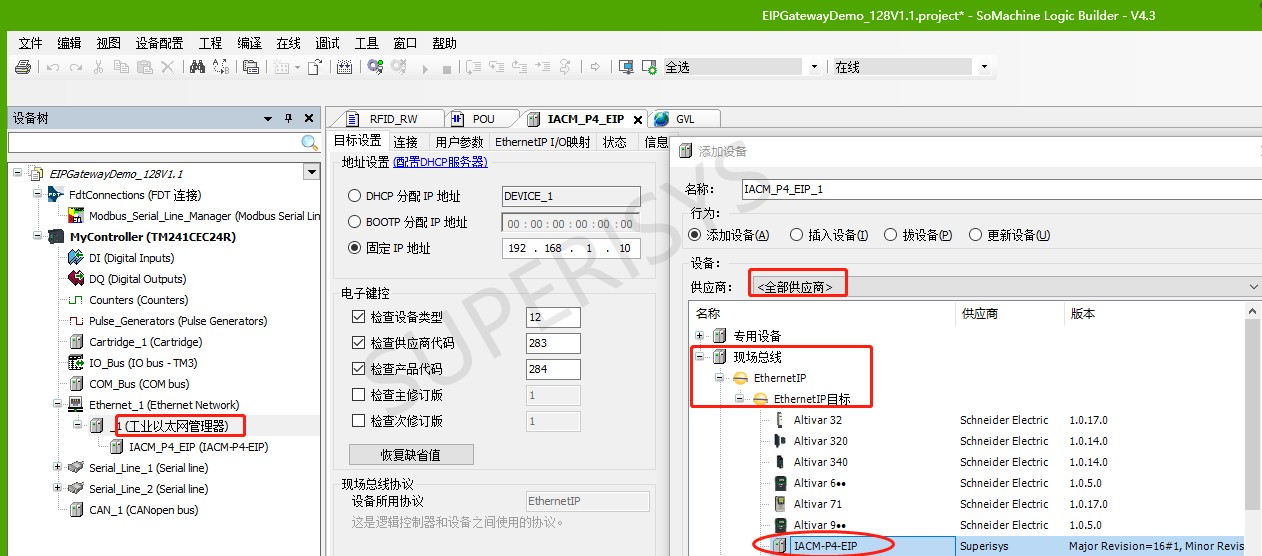The height and width of the screenshot is (556, 1262).
Task: Click the Modbus_Serial_Line_Manager icon
Action: tap(76, 216)
